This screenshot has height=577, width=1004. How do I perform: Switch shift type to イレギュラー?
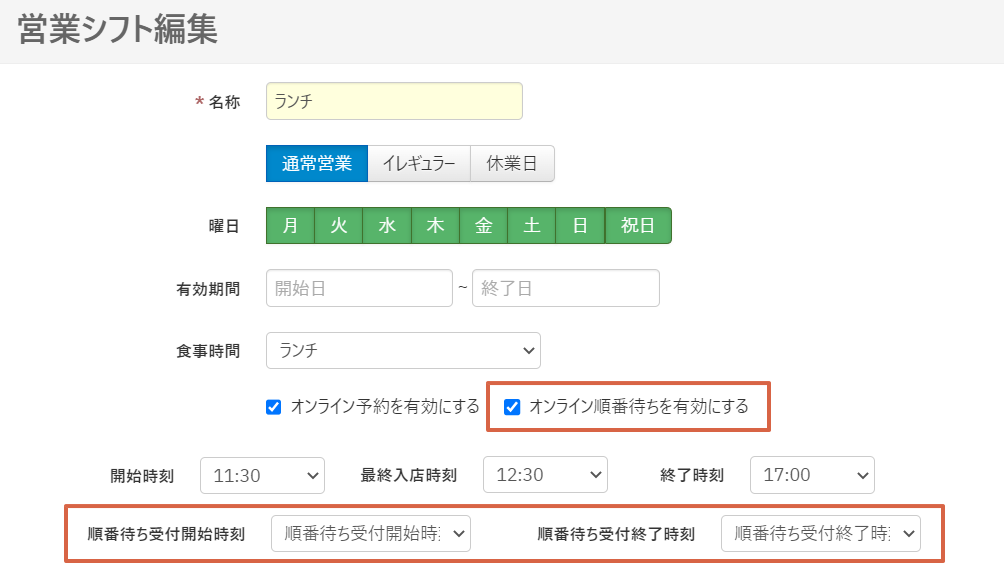(418, 164)
